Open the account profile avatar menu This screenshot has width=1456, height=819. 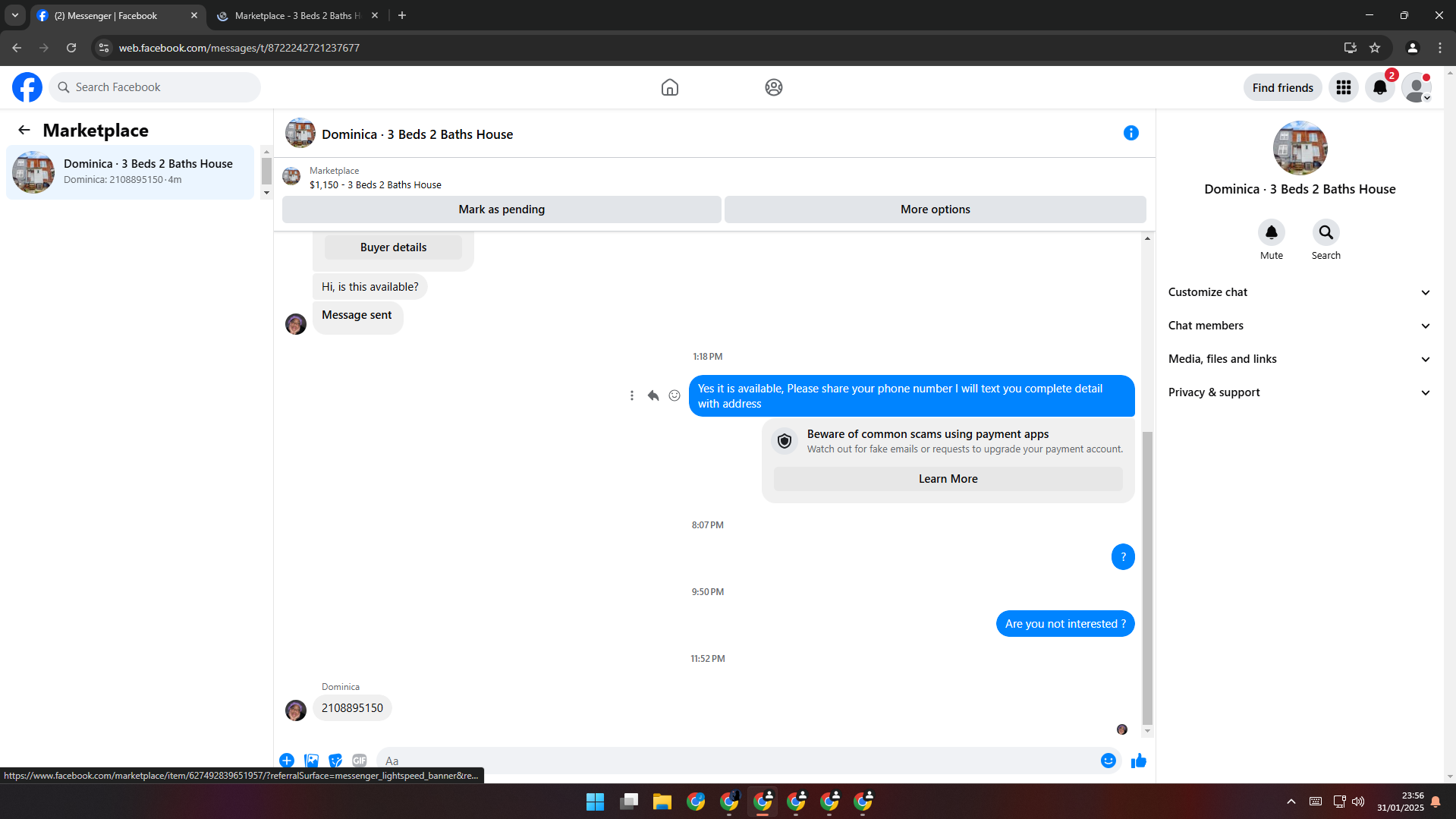coord(1417,87)
